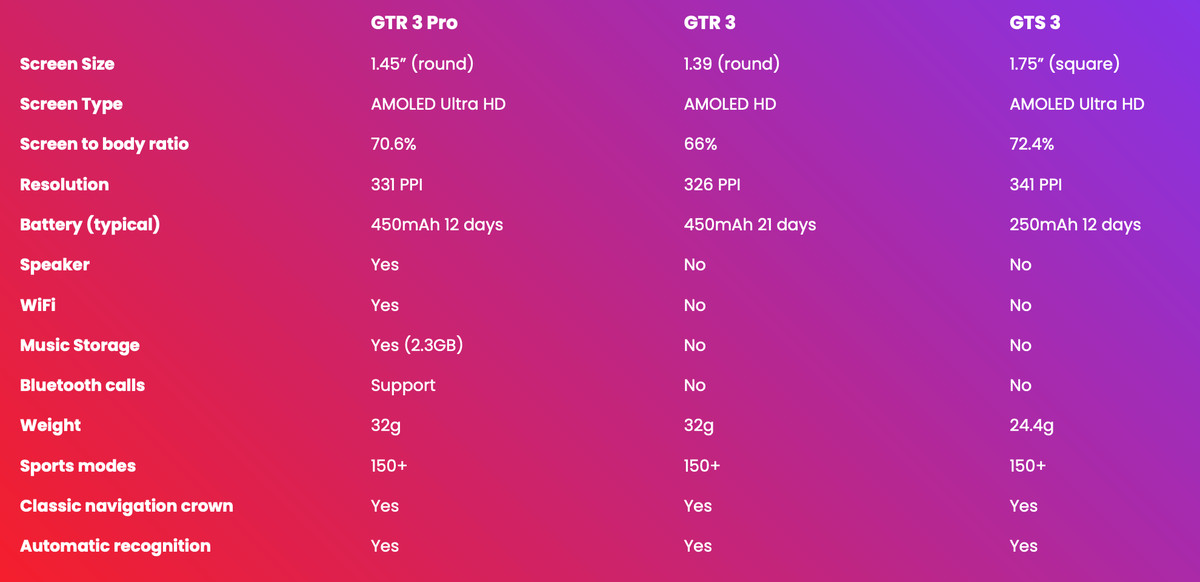
Task: Click the Battery (typical) row label
Action: click(x=90, y=224)
